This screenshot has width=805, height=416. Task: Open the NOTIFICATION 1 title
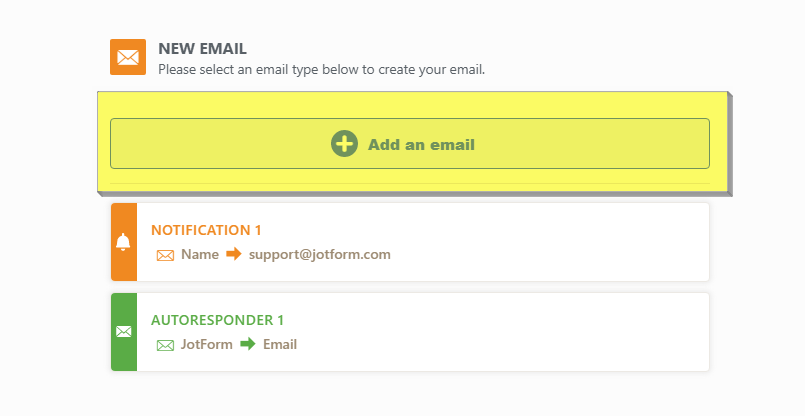[x=206, y=230]
